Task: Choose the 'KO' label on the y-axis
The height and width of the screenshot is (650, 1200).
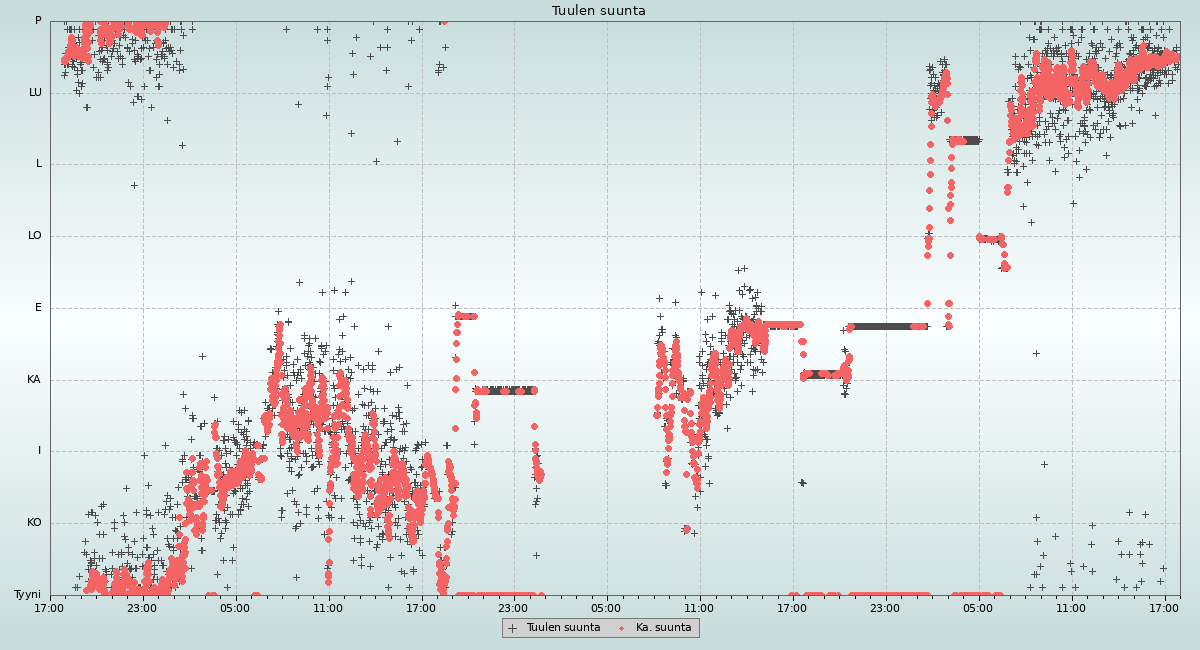Action: click(34, 523)
